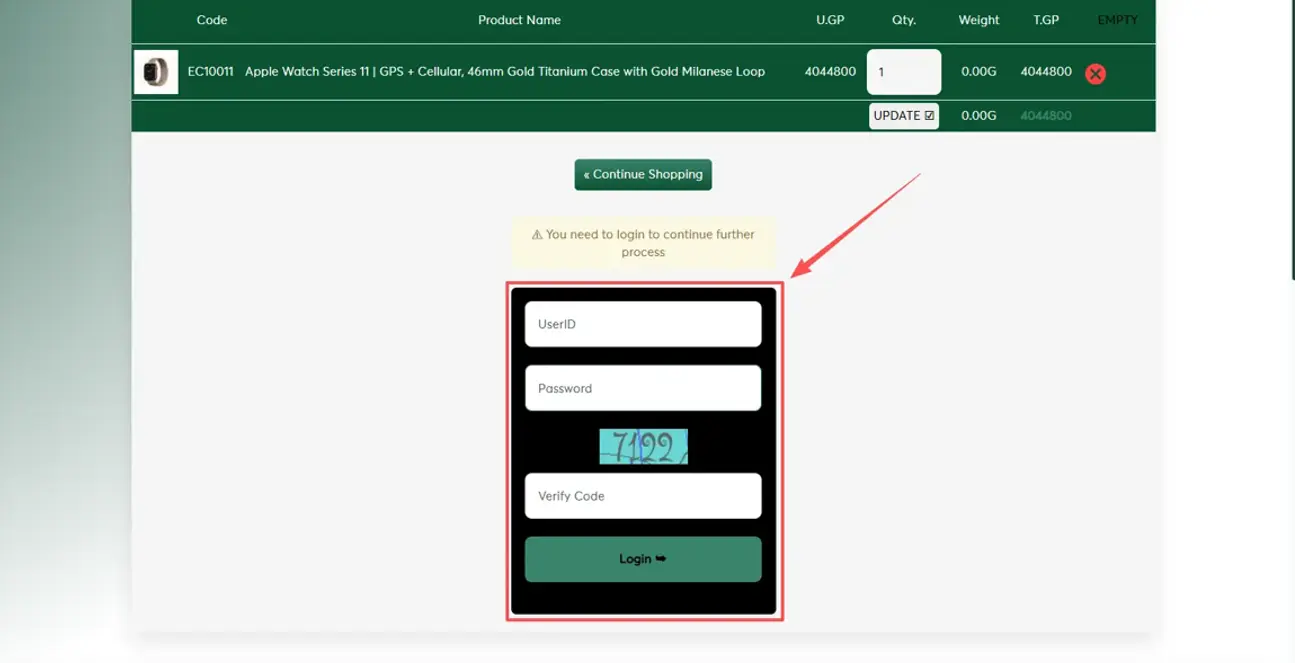Screen dimensions: 1295x663
Task: Click the Code column header
Action: (x=212, y=20)
